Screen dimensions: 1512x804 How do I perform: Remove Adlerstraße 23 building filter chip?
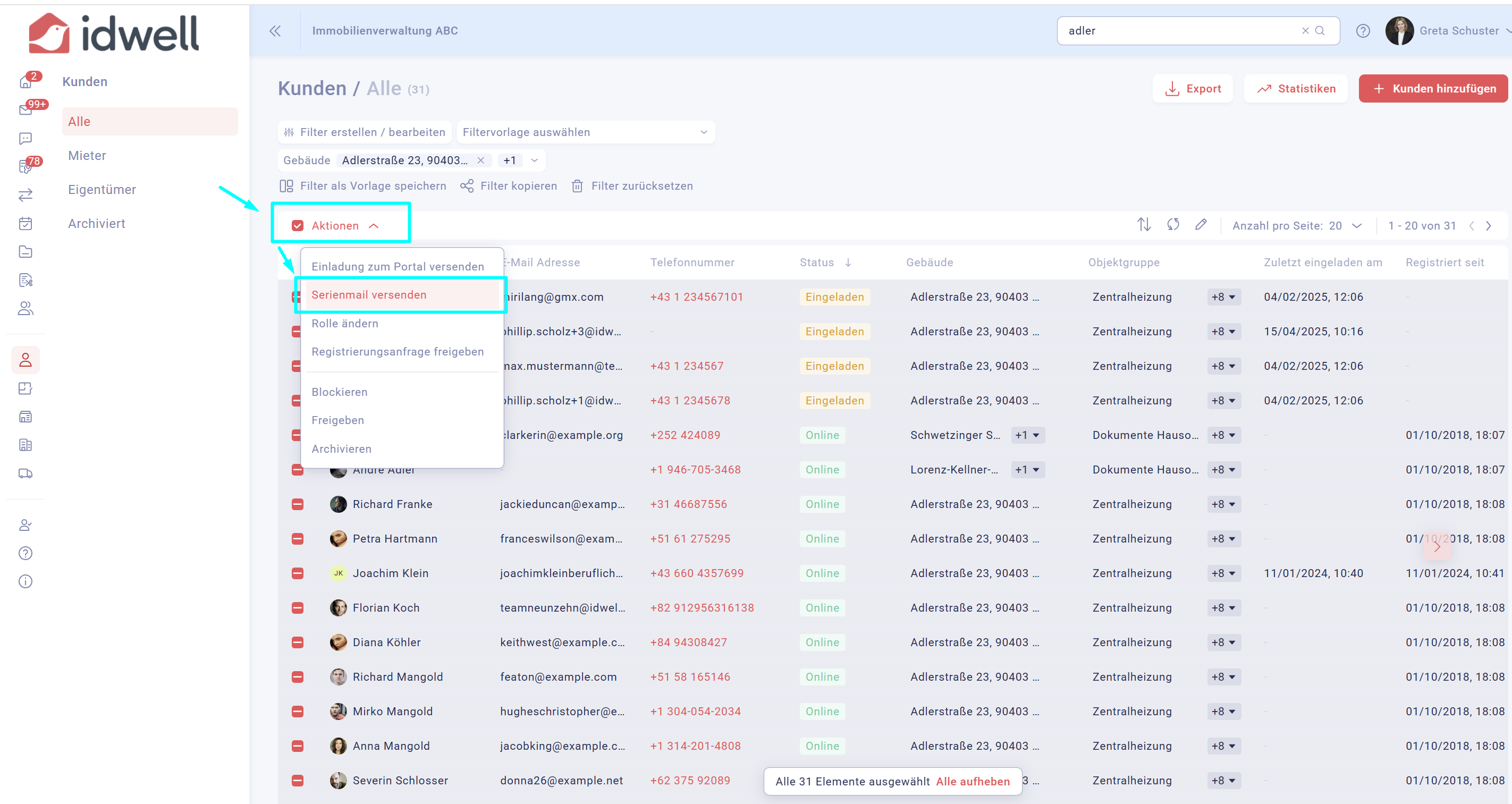(x=481, y=160)
